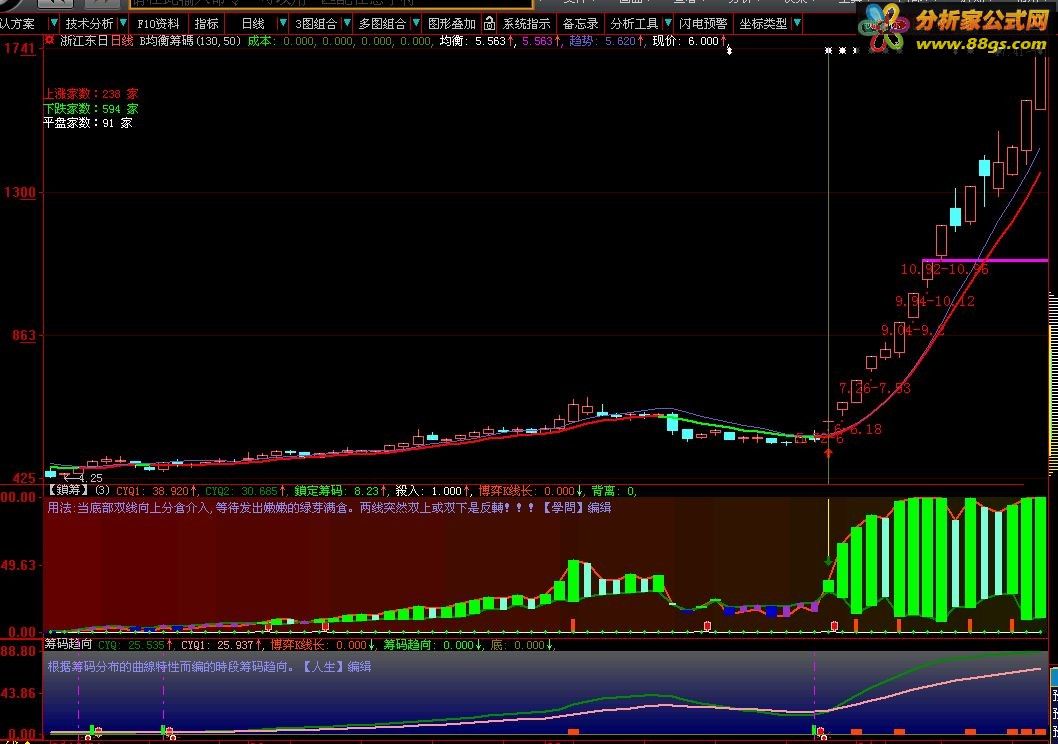This screenshot has height=744, width=1058.
Task: Click the 平盘家数:91 家 label
Action: [x=88, y=123]
